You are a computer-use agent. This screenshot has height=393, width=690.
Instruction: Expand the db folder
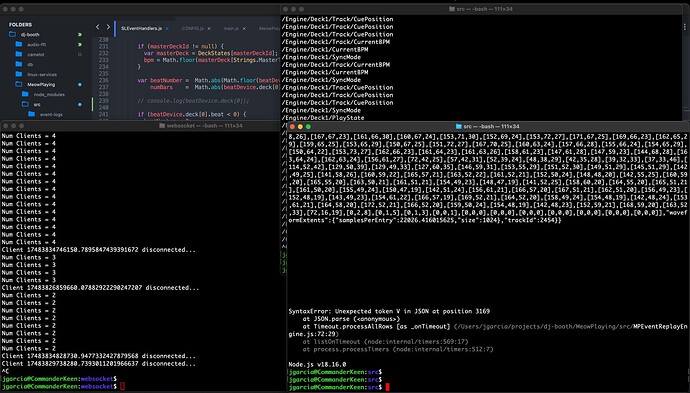(18, 64)
